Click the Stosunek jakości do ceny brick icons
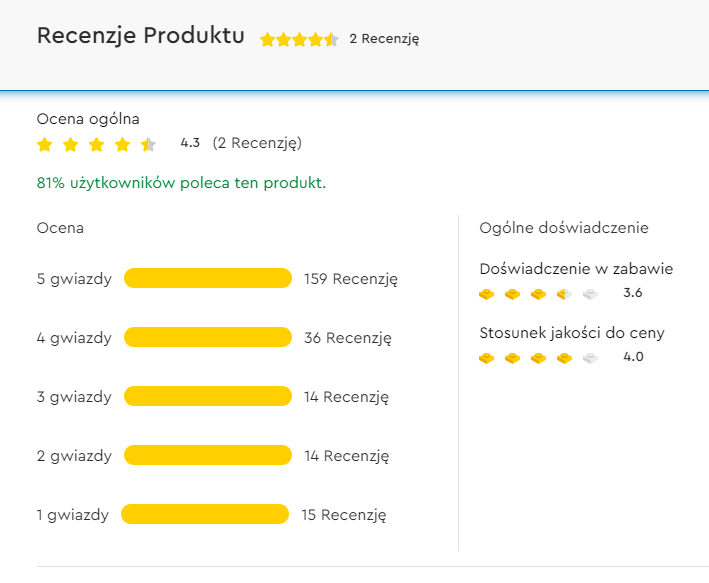 pos(538,358)
